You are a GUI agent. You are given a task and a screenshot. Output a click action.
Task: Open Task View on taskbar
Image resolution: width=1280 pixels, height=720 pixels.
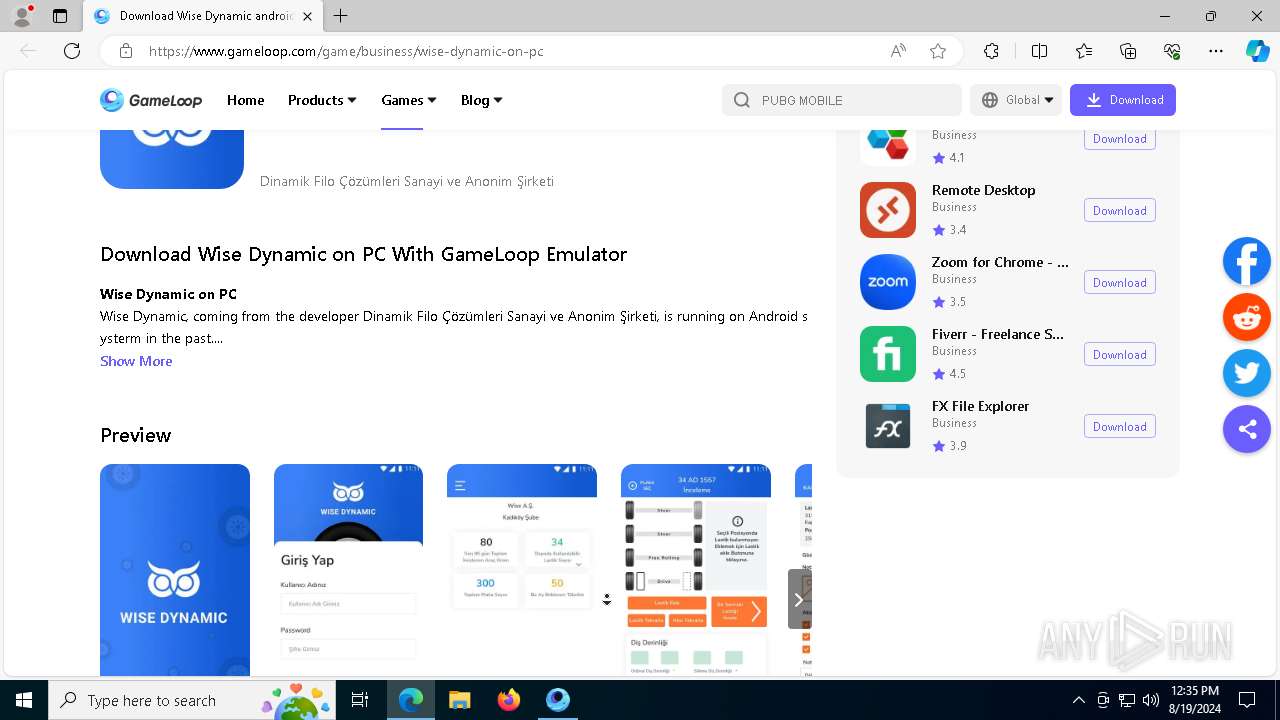click(x=361, y=700)
